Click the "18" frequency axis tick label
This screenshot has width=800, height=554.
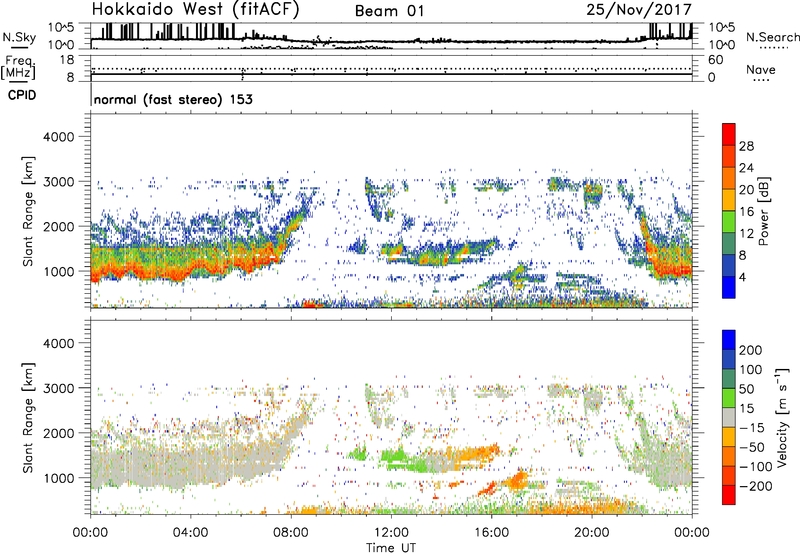click(x=66, y=60)
